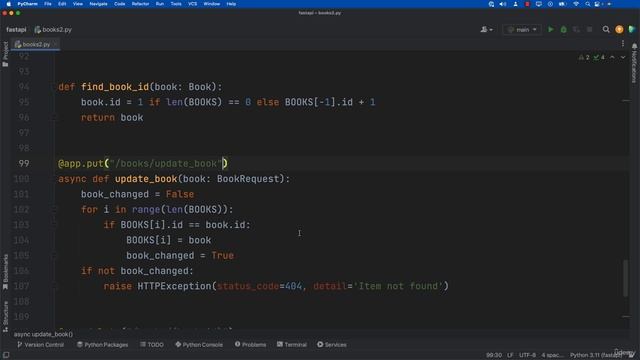
Task: Open the code-with-me user icon dropdown
Action: click(486, 29)
